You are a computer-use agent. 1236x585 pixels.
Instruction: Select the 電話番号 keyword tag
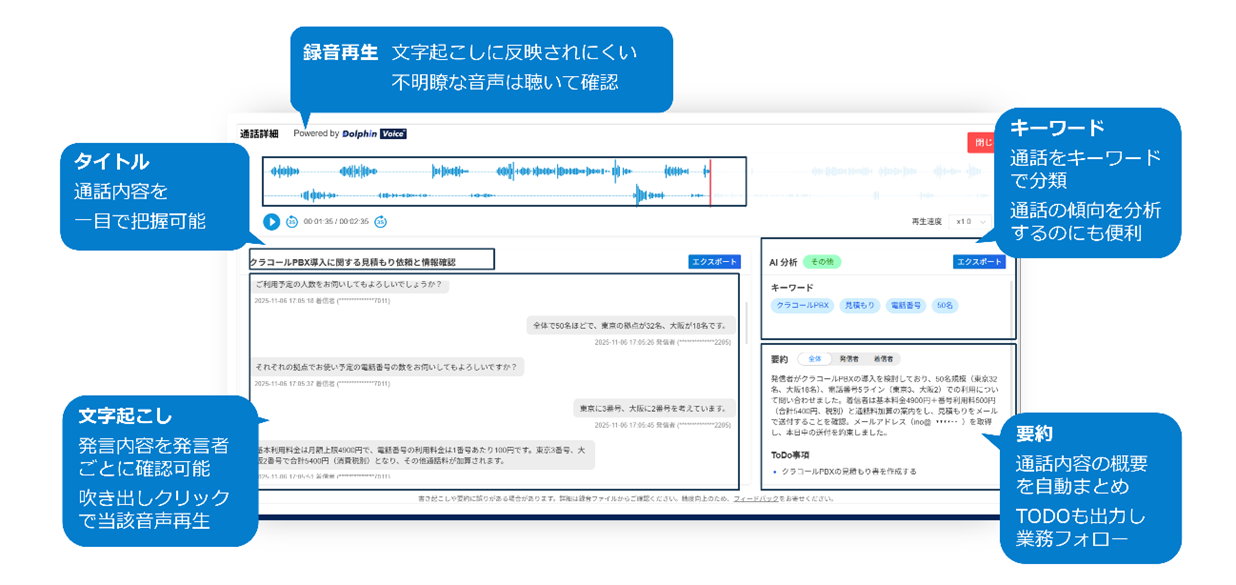click(x=906, y=305)
